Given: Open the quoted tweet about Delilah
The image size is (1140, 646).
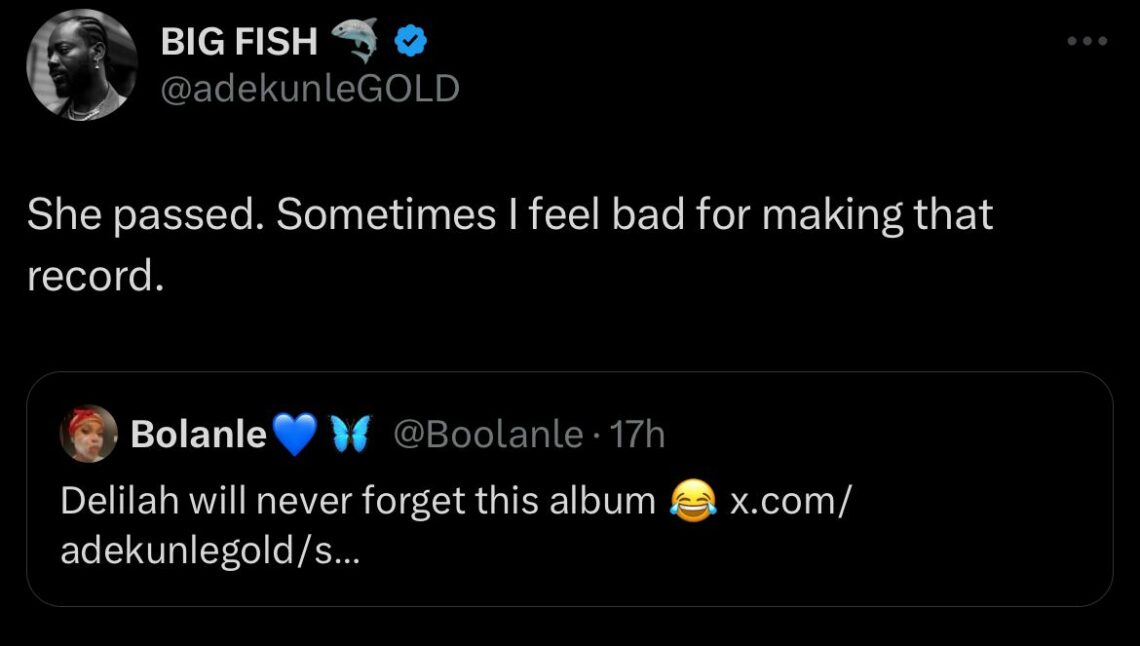Looking at the screenshot, I should click(x=570, y=489).
